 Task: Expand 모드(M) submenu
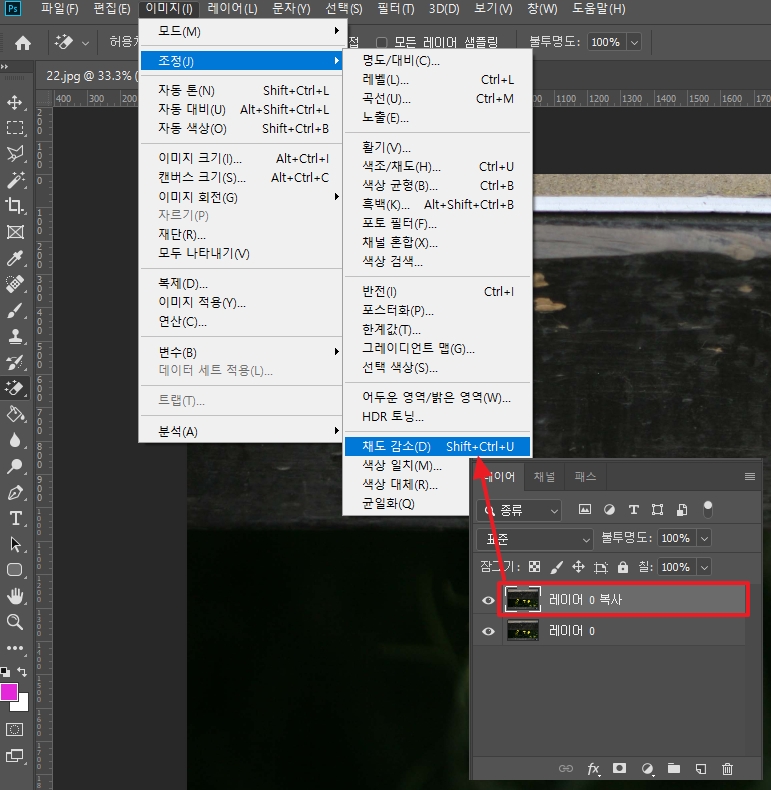pos(242,31)
